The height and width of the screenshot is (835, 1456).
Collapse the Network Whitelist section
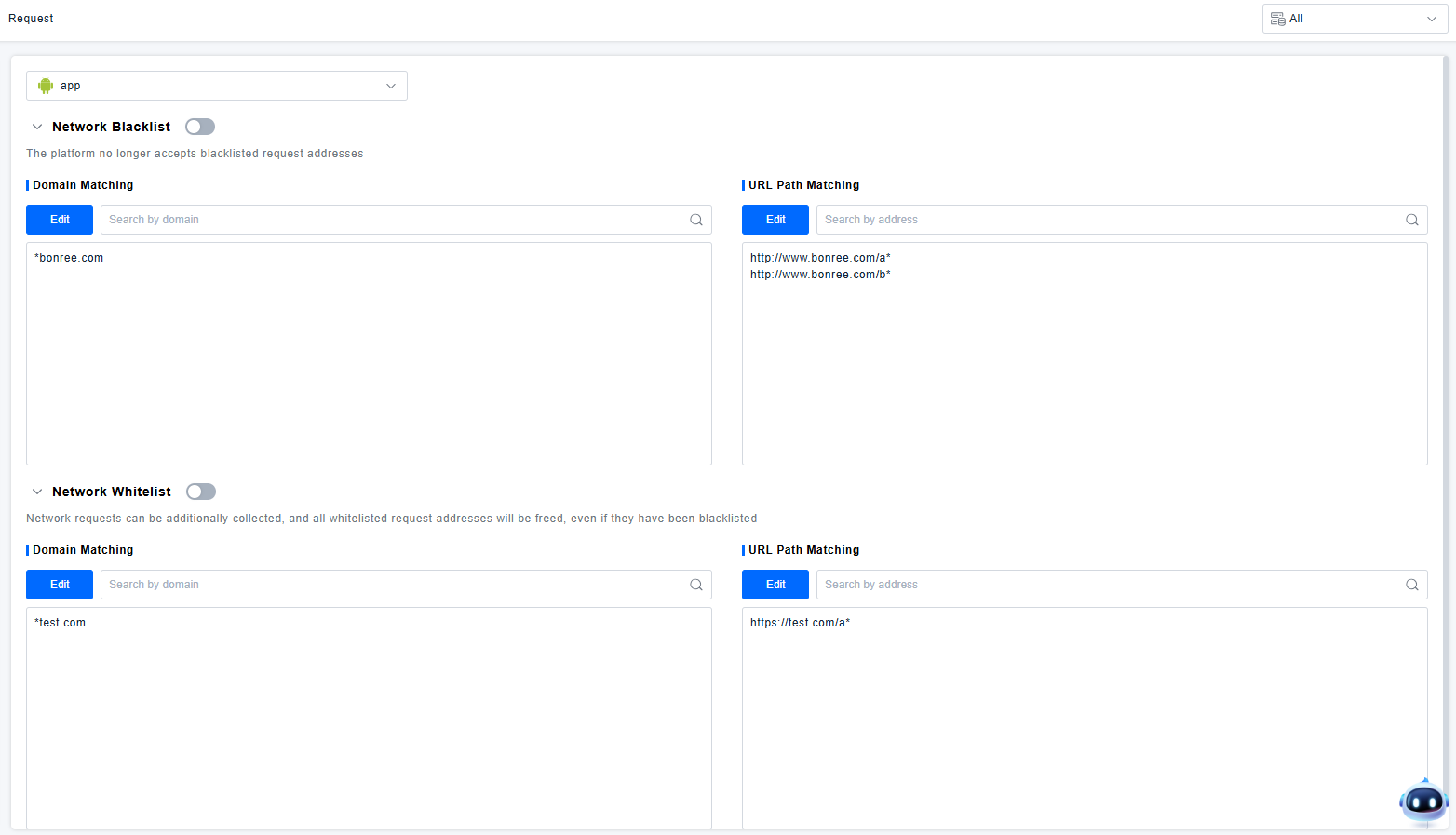37,492
